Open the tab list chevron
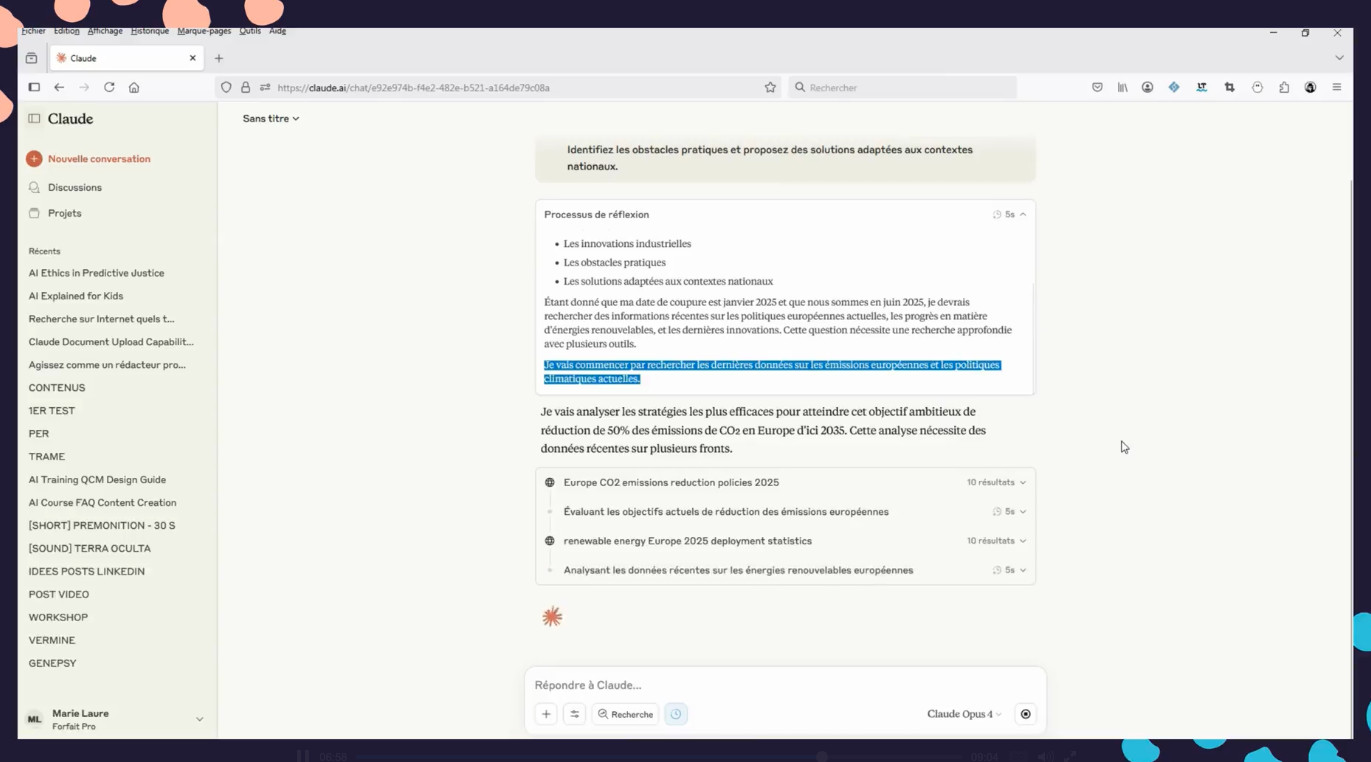1371x762 pixels. (1339, 58)
